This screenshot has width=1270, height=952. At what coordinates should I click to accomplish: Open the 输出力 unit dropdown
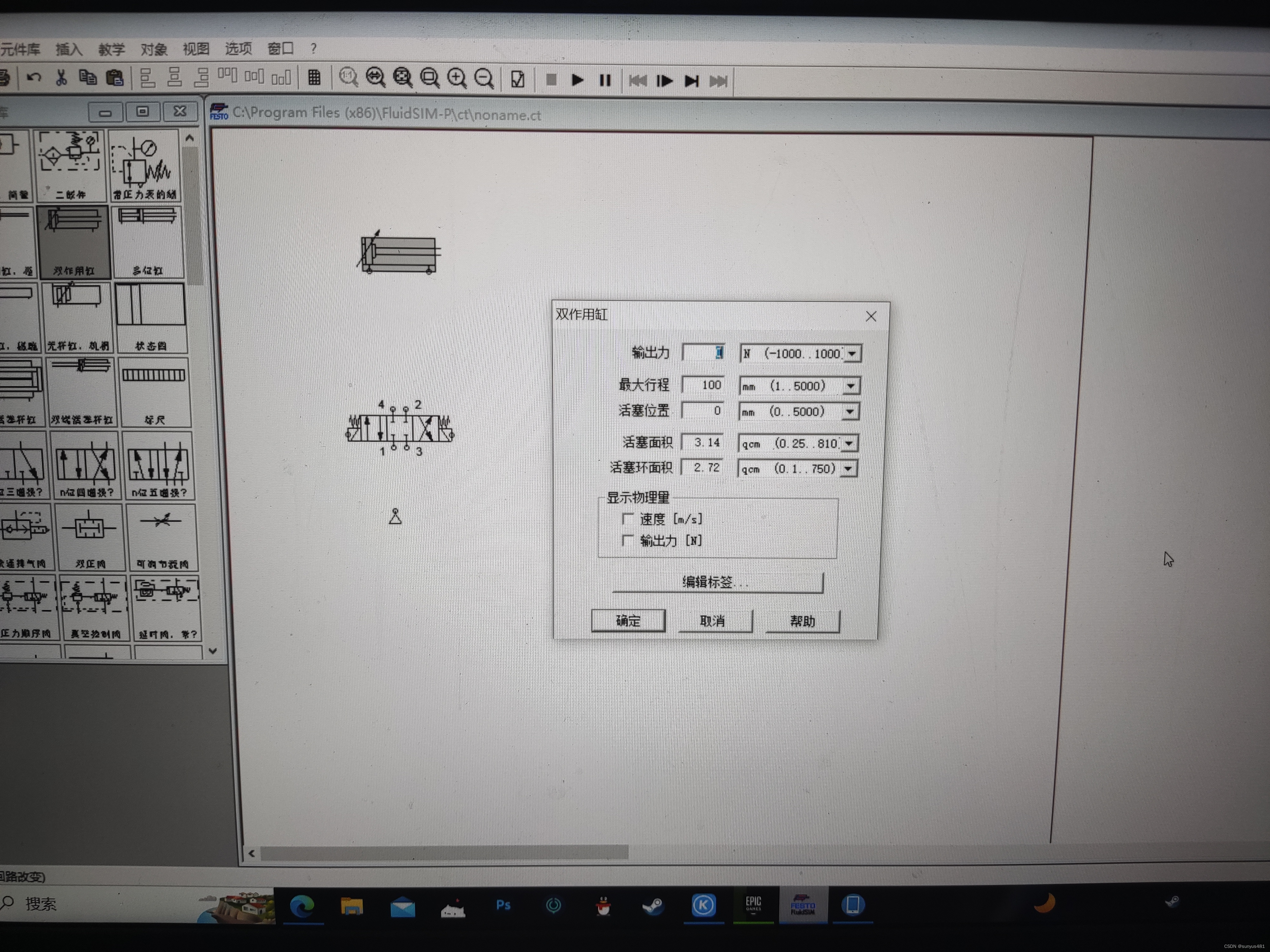coord(852,354)
